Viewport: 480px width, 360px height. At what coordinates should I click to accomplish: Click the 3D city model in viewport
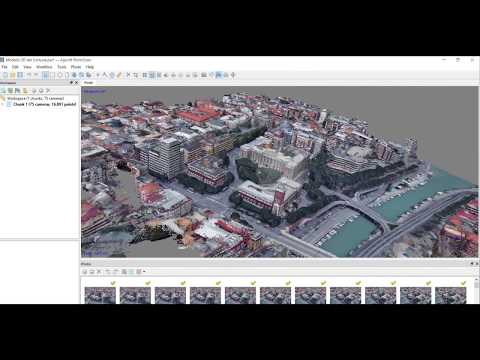click(279, 172)
